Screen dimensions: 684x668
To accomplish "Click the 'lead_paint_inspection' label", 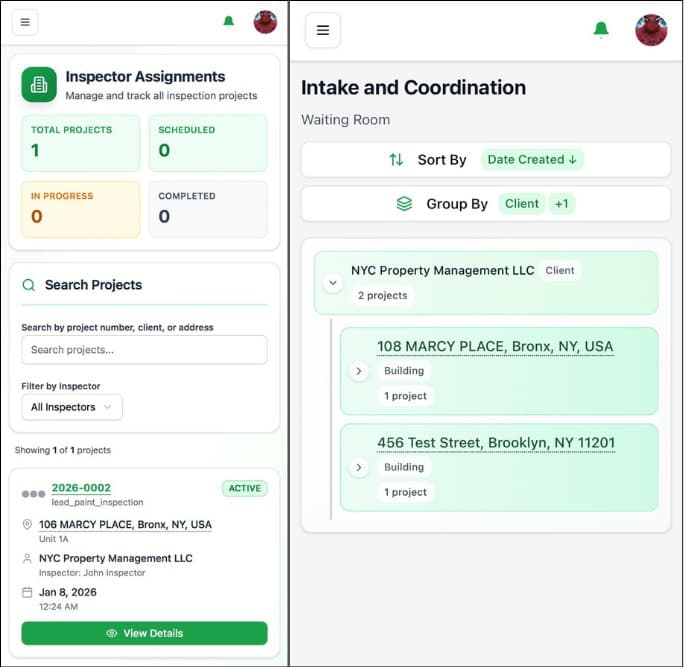I will tap(97, 503).
